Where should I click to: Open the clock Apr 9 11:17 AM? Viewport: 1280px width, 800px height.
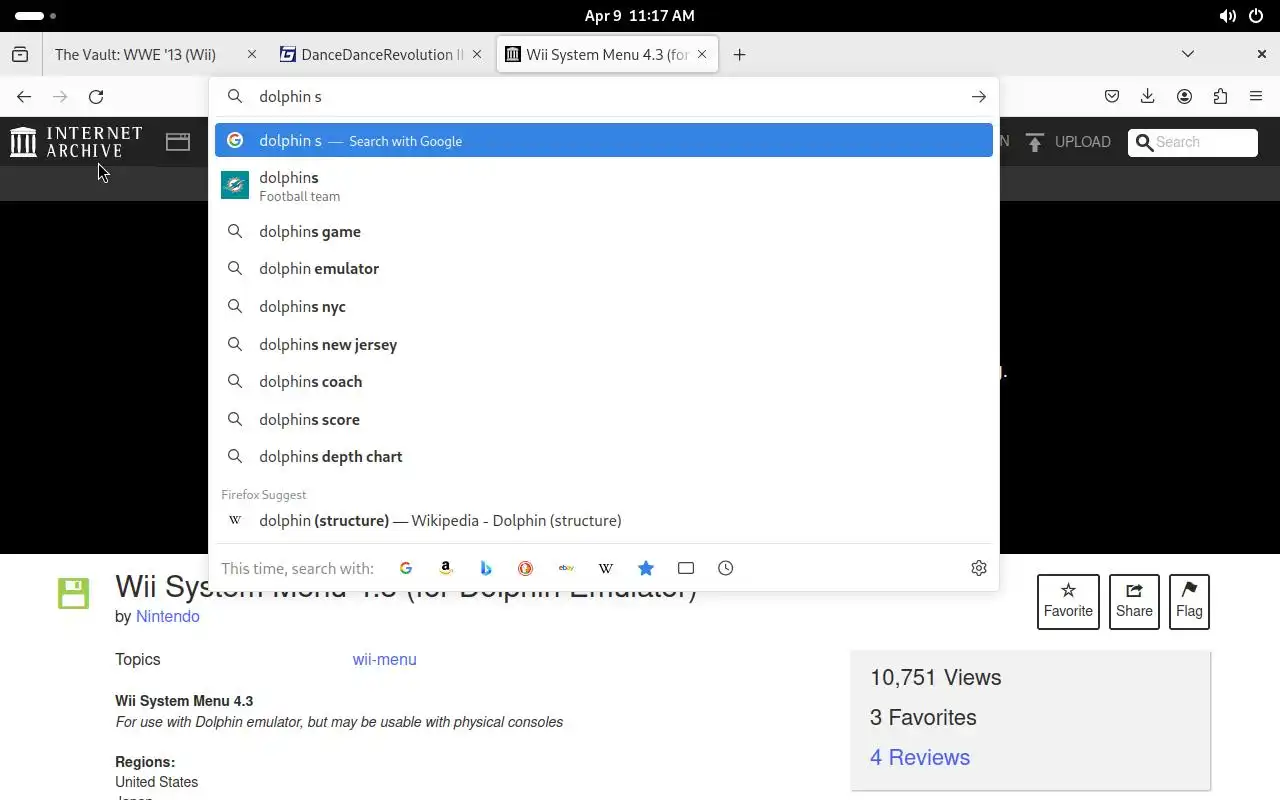640,16
